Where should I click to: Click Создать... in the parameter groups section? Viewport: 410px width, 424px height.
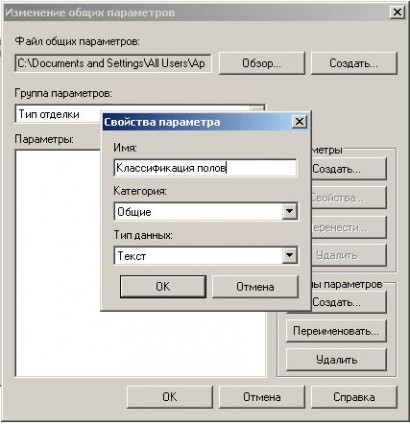coord(349,302)
